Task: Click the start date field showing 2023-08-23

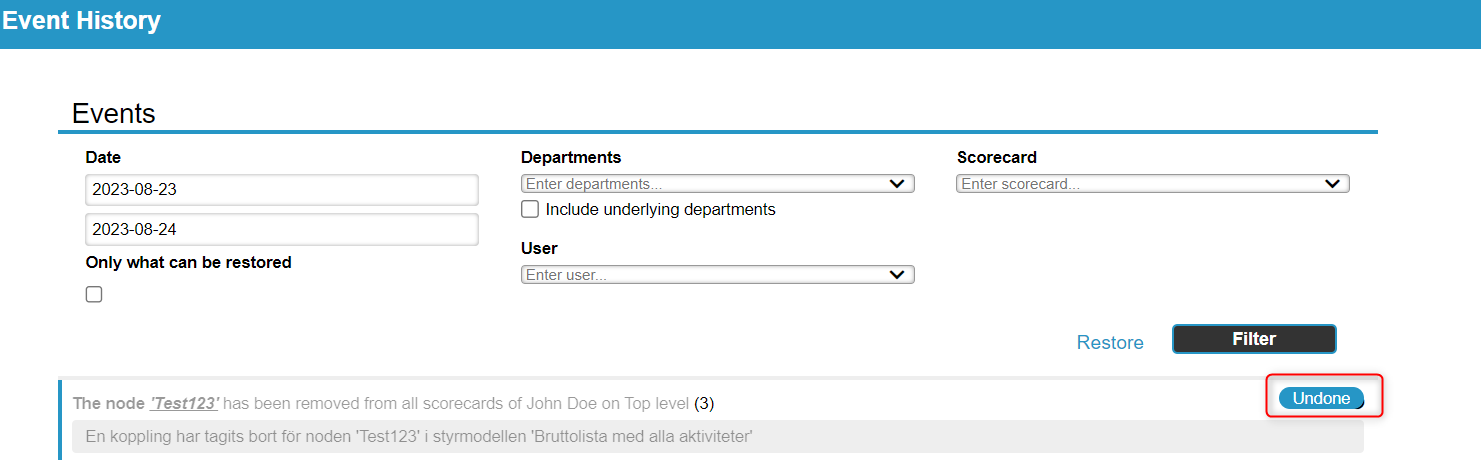Action: click(281, 189)
